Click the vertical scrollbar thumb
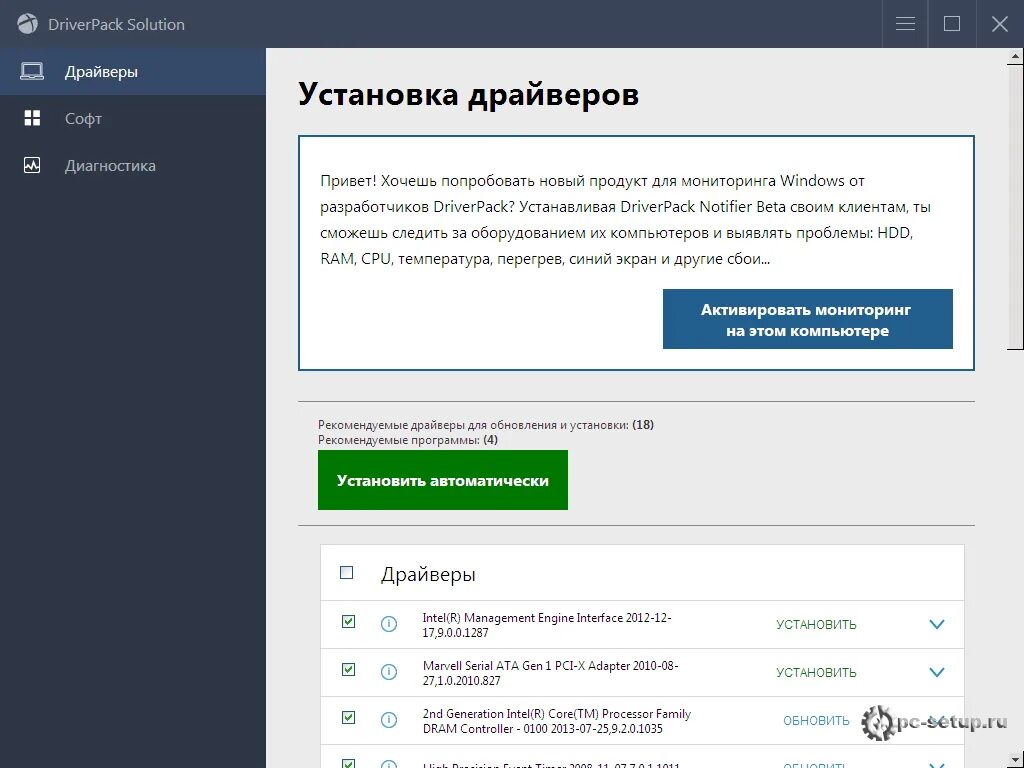The image size is (1024, 768). coord(1014,208)
